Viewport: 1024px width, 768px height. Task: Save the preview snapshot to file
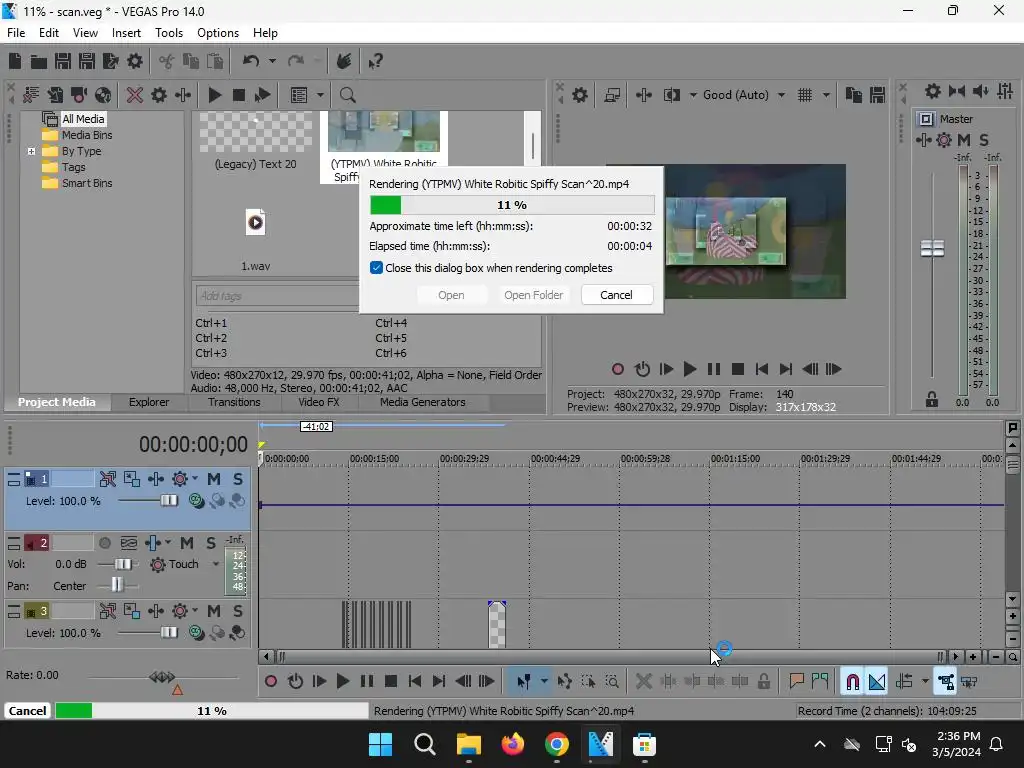[x=878, y=95]
